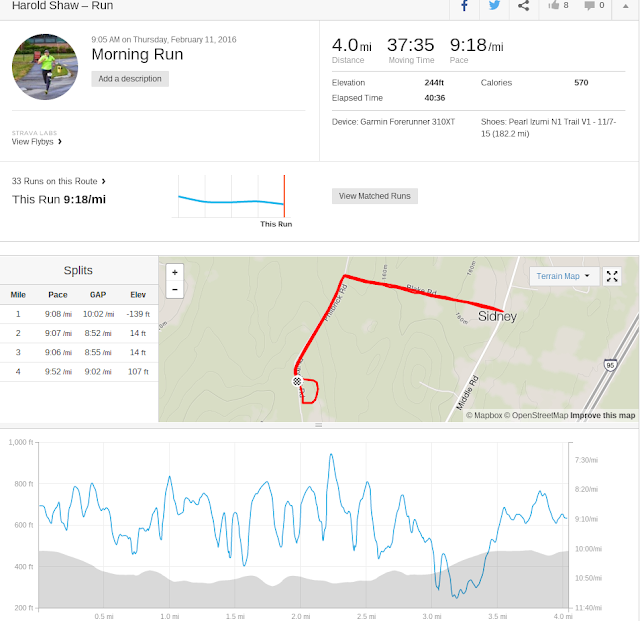This screenshot has height=621, width=640.
Task: Select mile 1 row in Splits
Action: pos(79,314)
